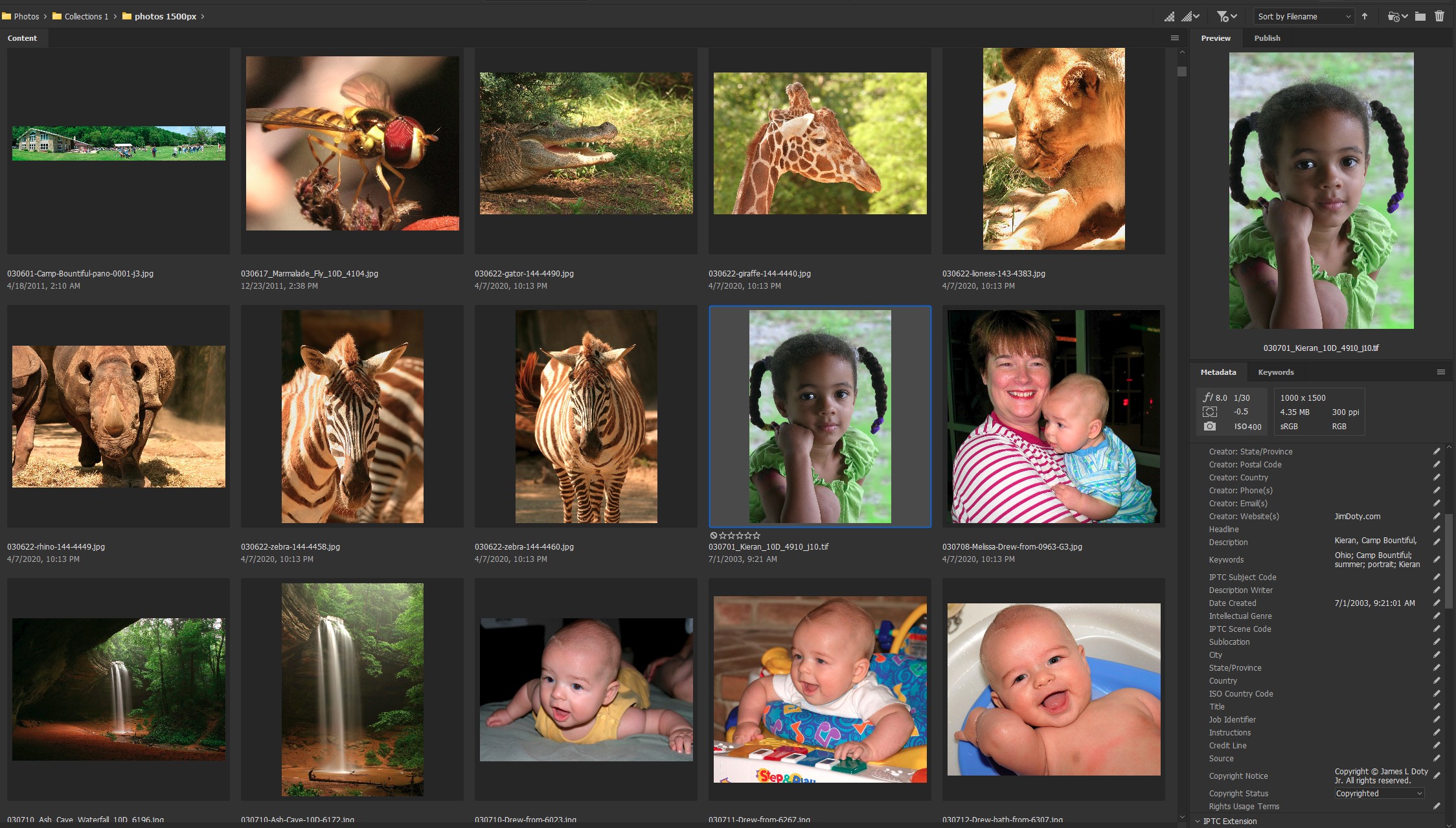Click no-rating icon under Kieran thumbnail
Image resolution: width=1456 pixels, height=828 pixels.
tap(713, 535)
